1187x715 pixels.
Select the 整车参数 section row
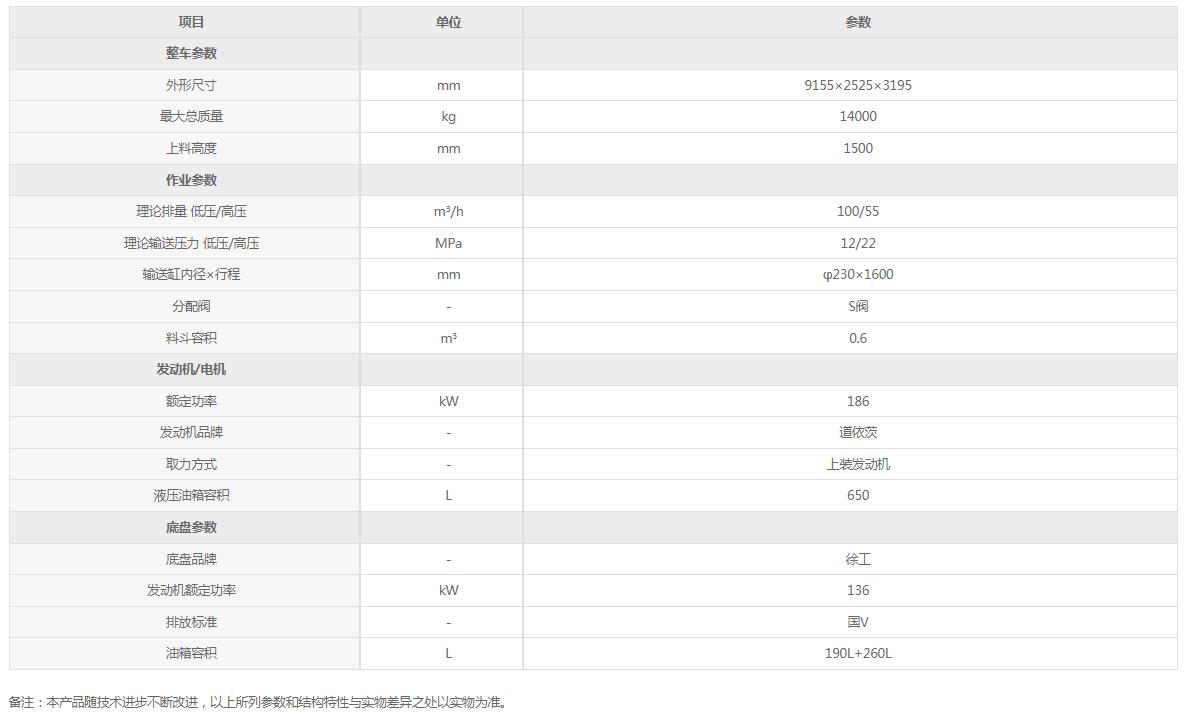[x=593, y=54]
